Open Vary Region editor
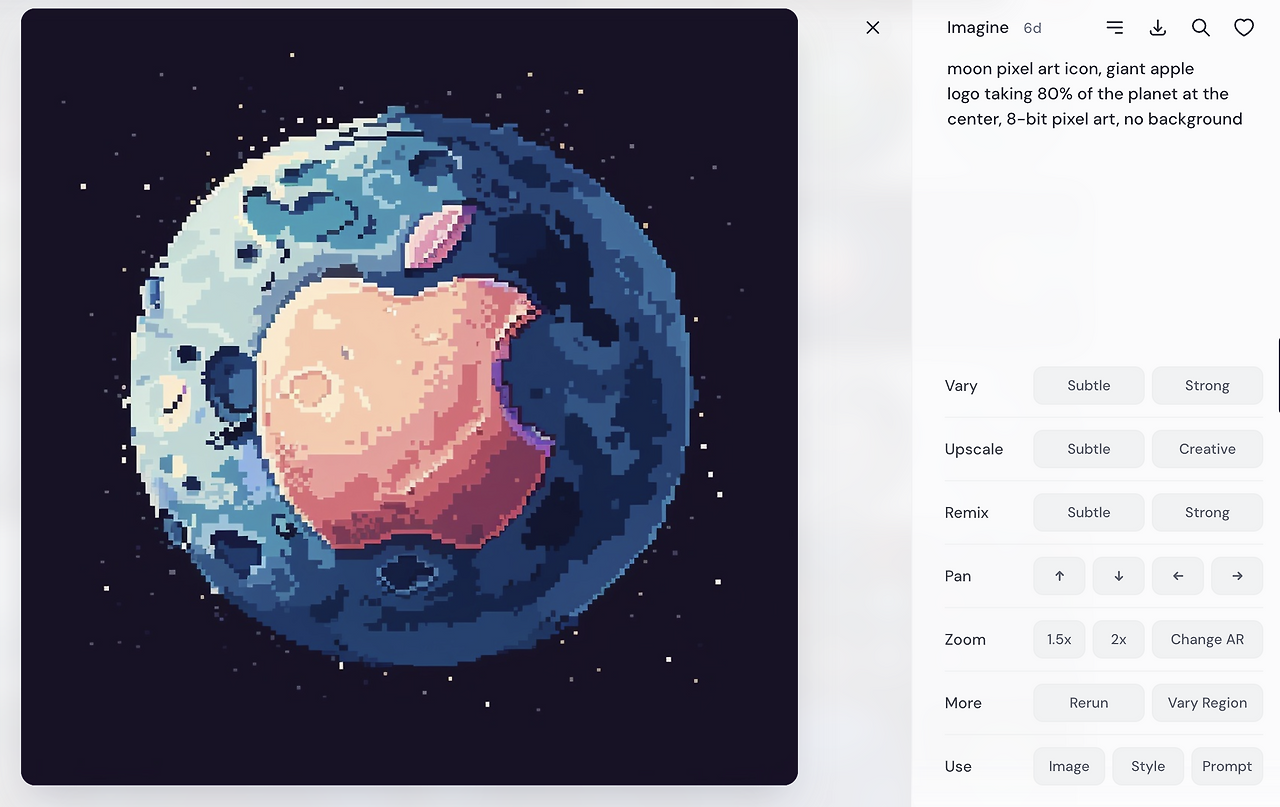 1207,703
